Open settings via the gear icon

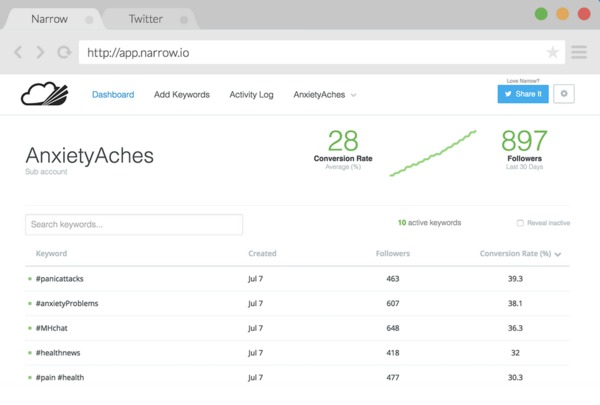(564, 94)
